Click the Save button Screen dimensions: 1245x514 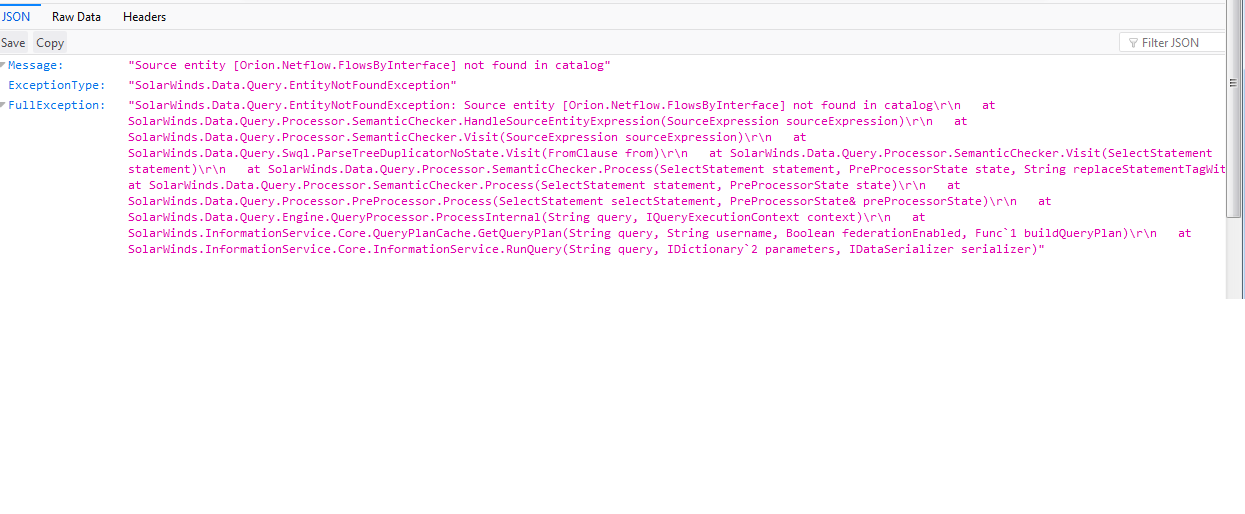(13, 43)
